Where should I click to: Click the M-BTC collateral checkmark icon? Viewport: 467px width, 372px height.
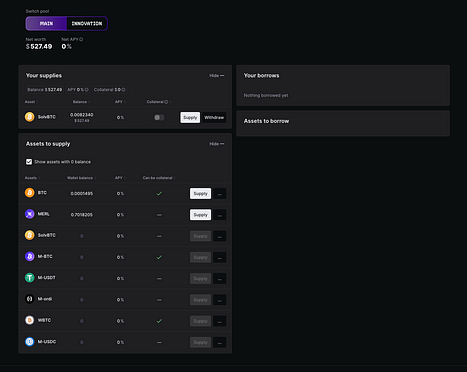[159, 257]
